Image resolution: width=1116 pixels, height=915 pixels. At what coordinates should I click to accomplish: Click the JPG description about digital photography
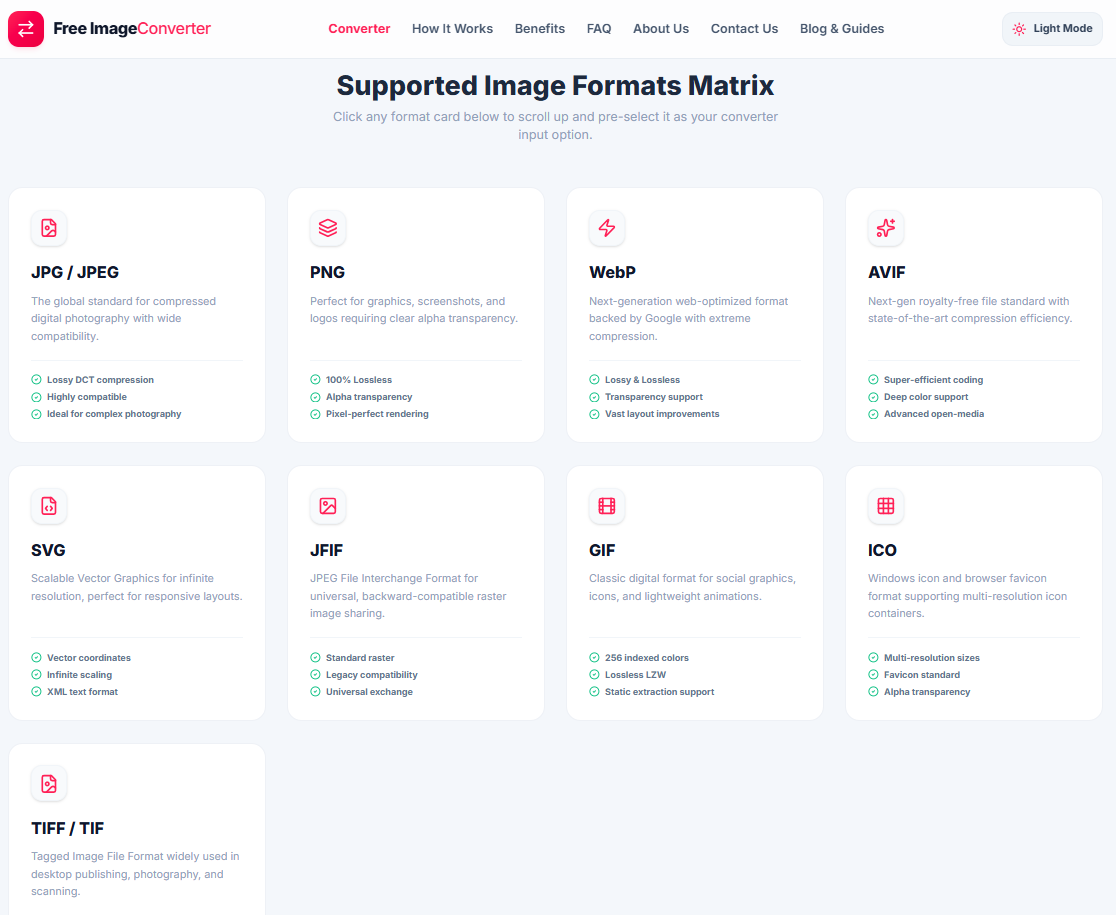123,319
